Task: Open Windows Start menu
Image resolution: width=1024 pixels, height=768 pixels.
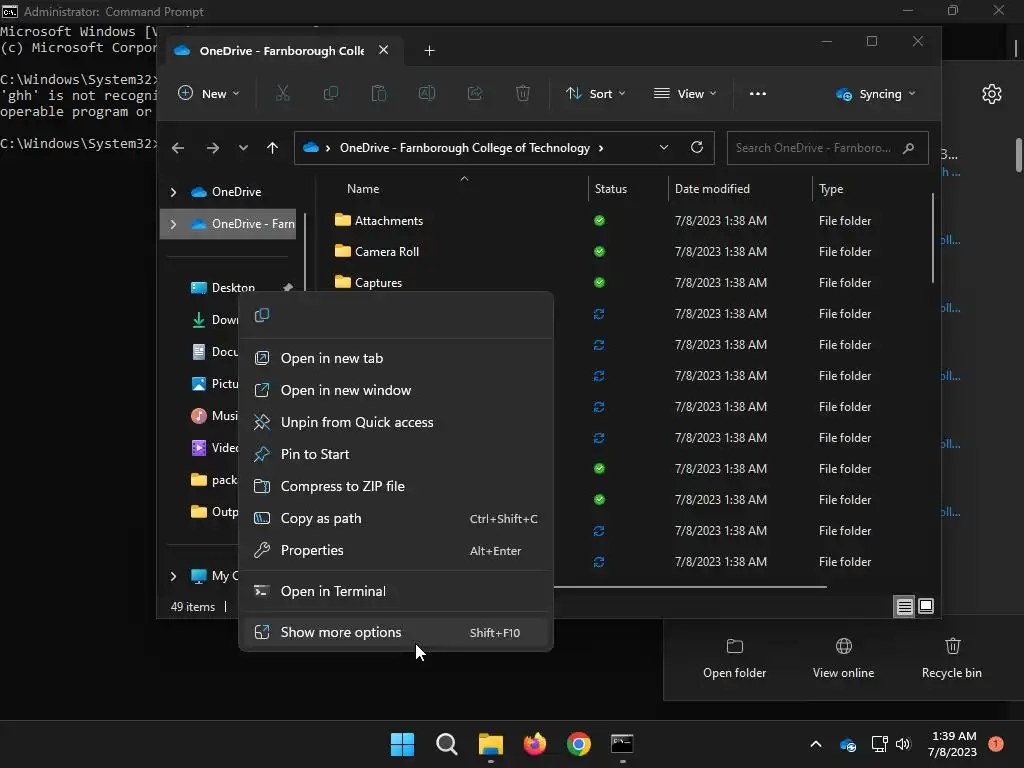Action: 402,744
